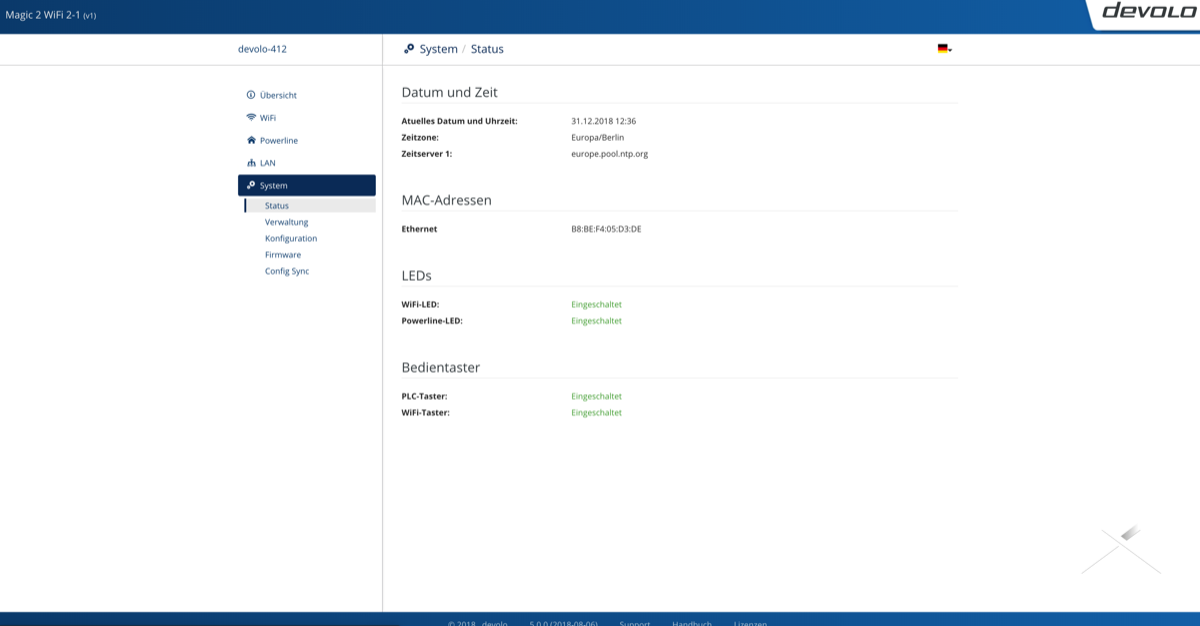Click the LAN network icon

coord(251,163)
